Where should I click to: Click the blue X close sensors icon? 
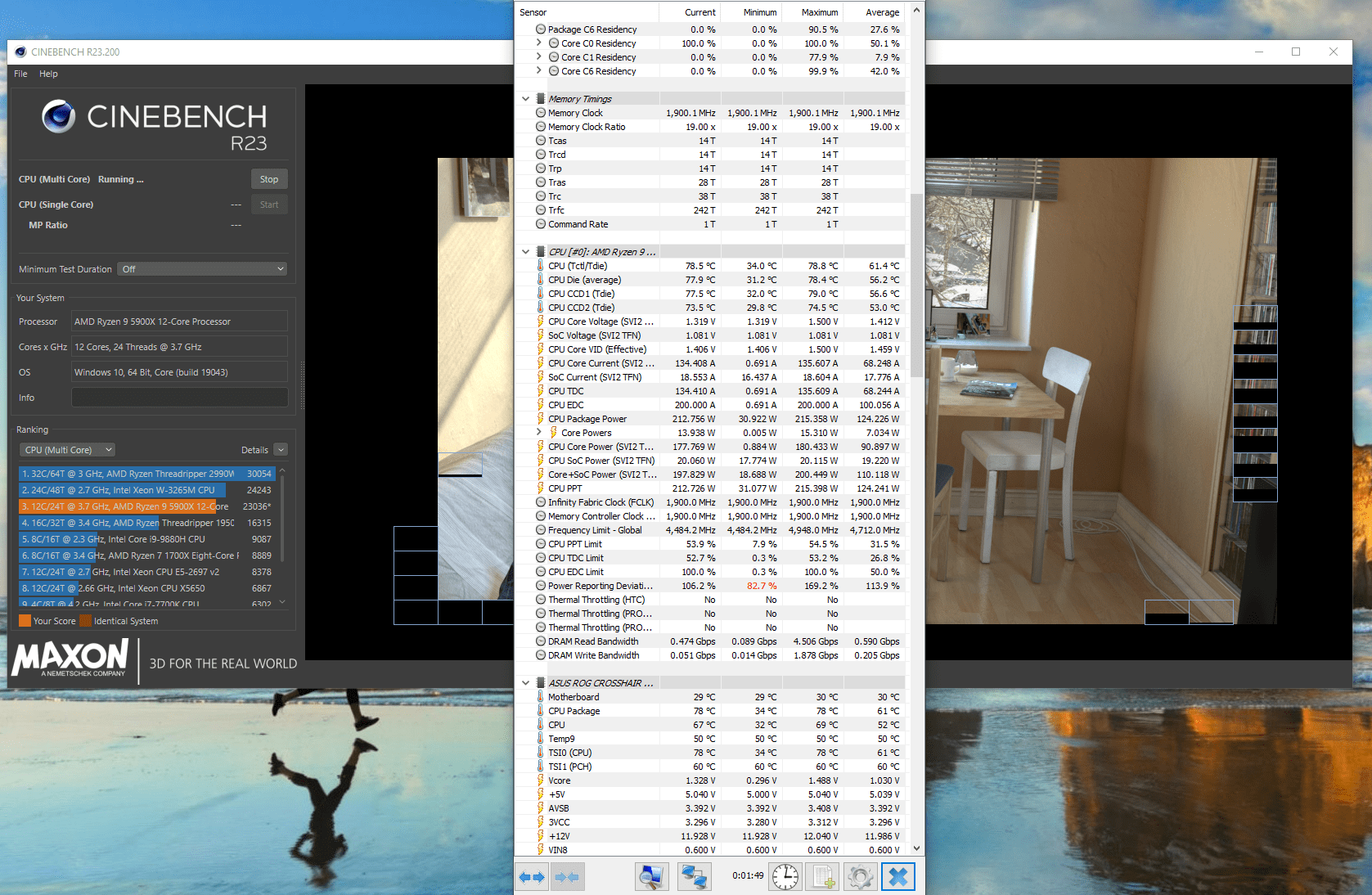tap(897, 877)
